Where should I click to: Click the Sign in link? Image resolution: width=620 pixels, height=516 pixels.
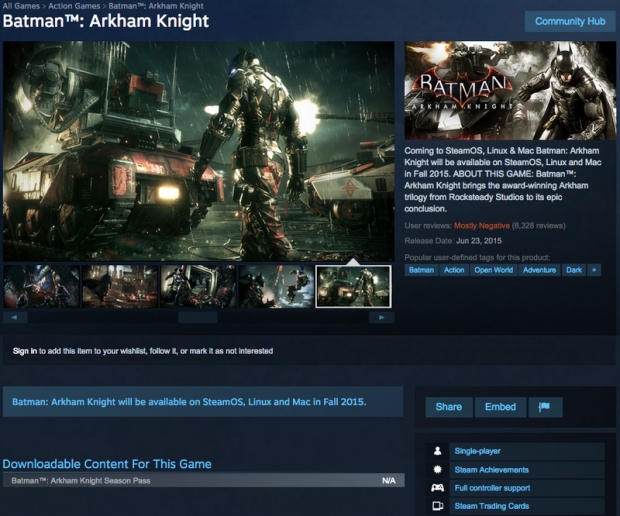[25, 351]
